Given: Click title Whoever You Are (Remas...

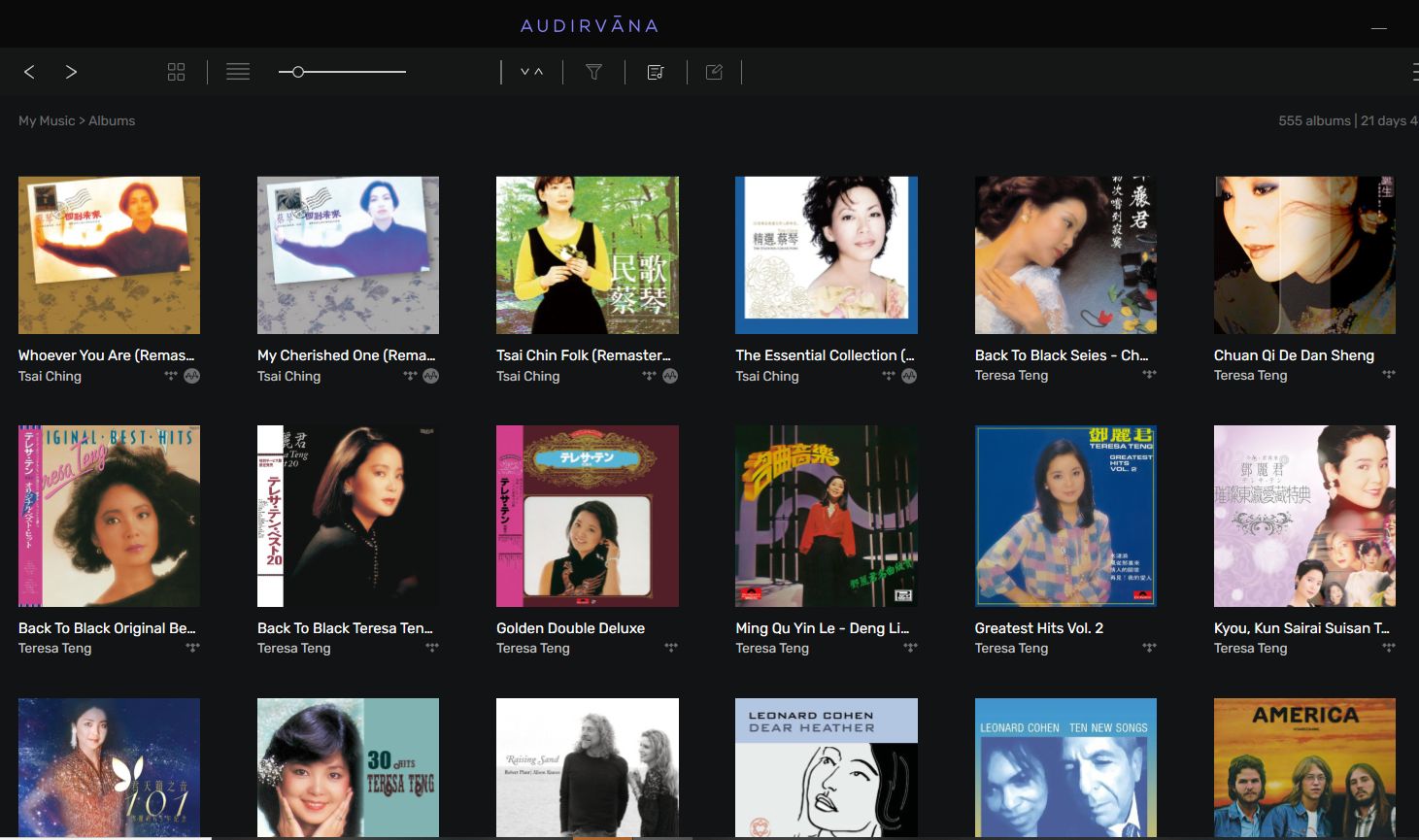Looking at the screenshot, I should pyautogui.click(x=106, y=355).
